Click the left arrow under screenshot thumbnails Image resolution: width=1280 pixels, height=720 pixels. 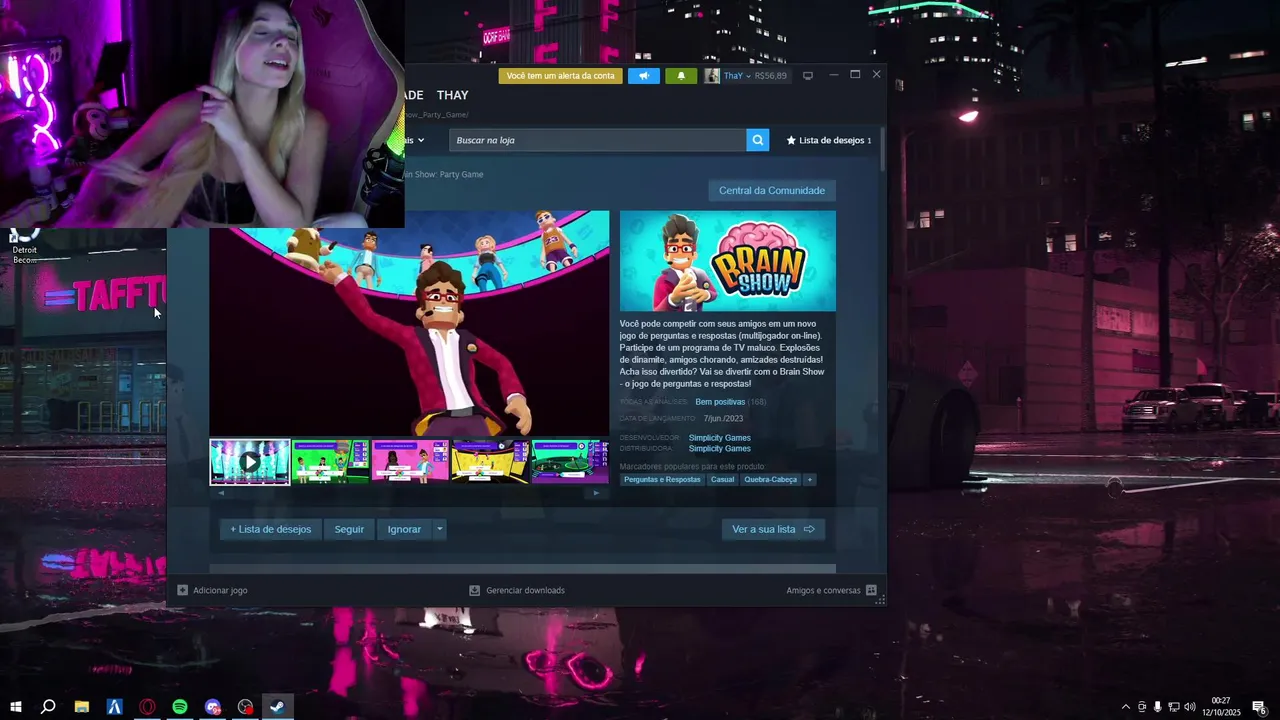pyautogui.click(x=221, y=493)
